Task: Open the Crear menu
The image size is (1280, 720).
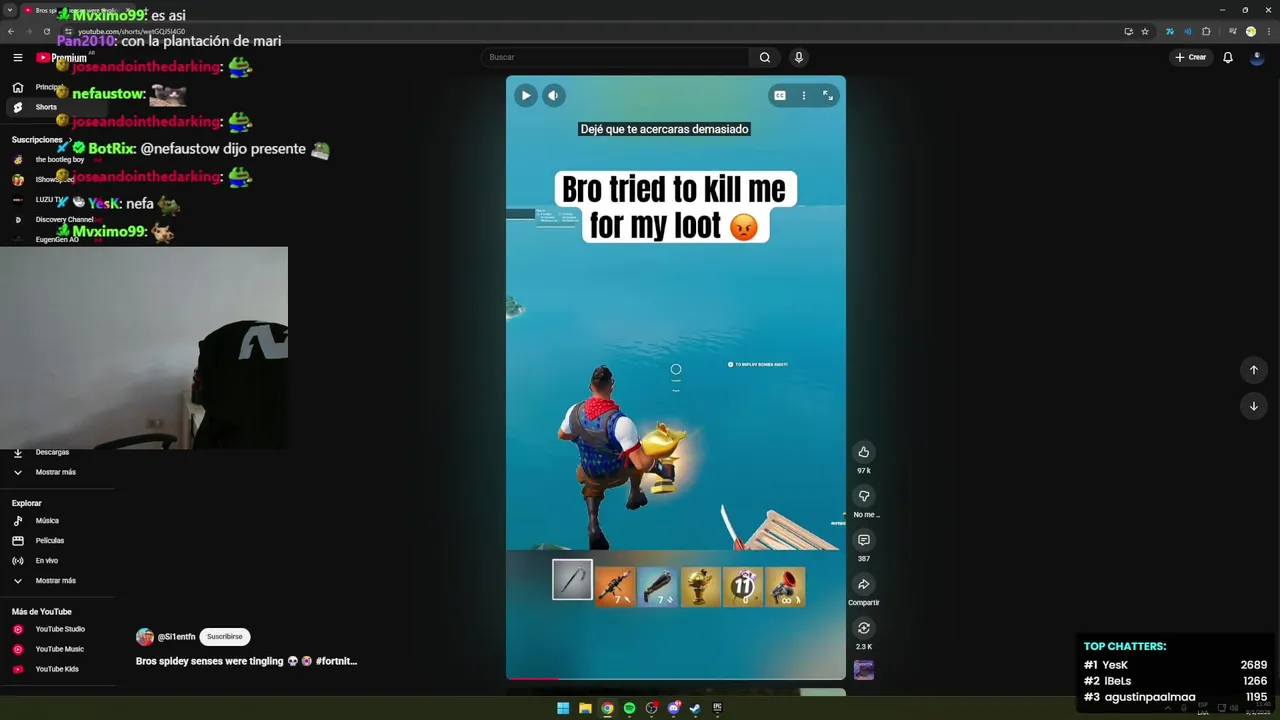Action: pos(1191,57)
